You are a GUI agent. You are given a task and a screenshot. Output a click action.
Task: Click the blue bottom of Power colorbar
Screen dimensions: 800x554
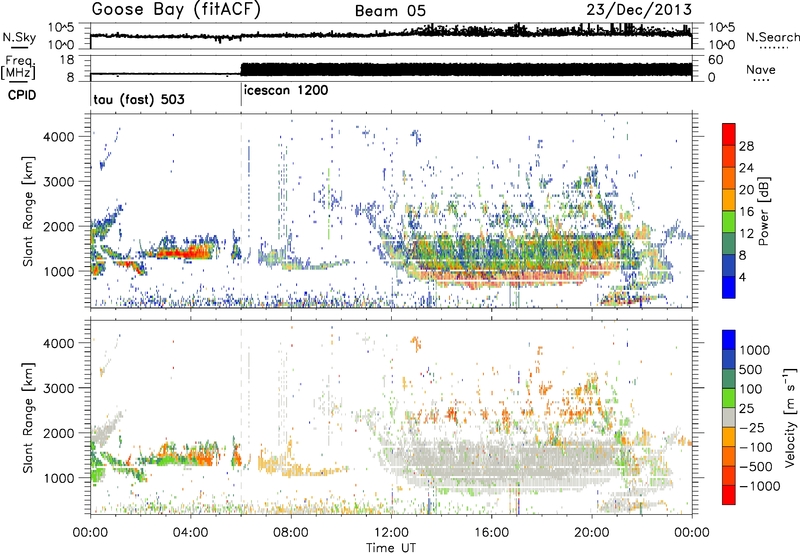click(729, 288)
